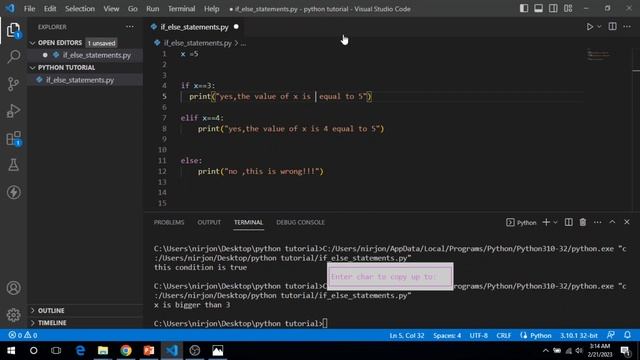Maximize the panel with chevron up
Screen dimensions: 640x360
[x=612, y=222]
